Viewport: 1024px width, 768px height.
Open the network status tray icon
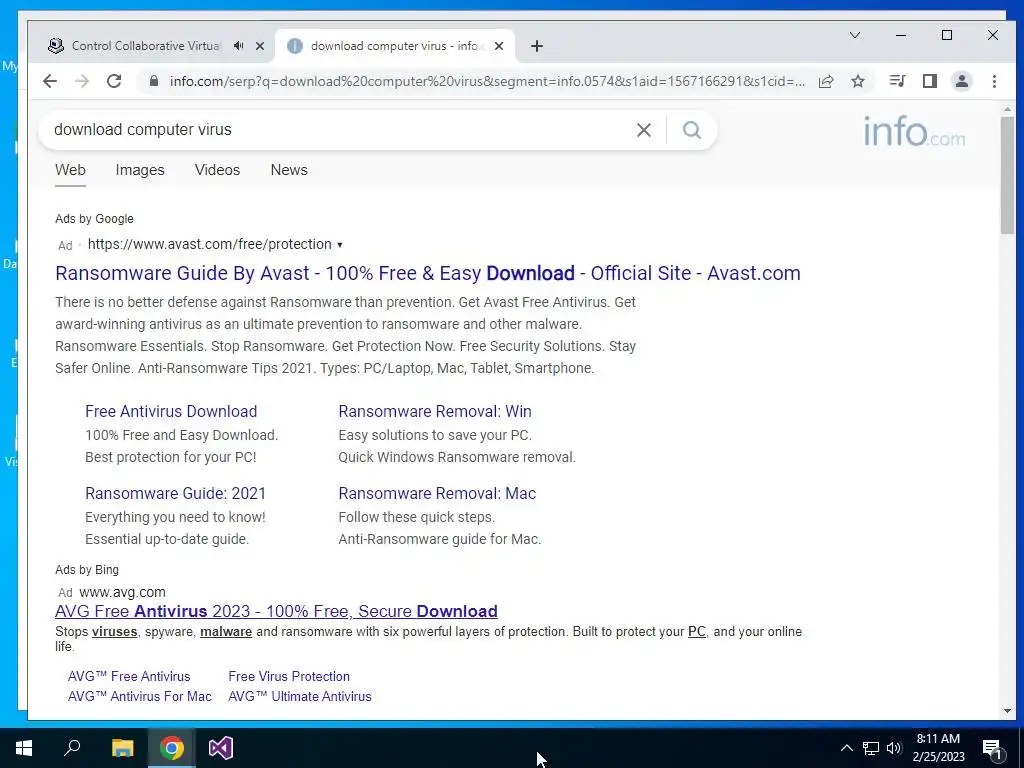(871, 748)
